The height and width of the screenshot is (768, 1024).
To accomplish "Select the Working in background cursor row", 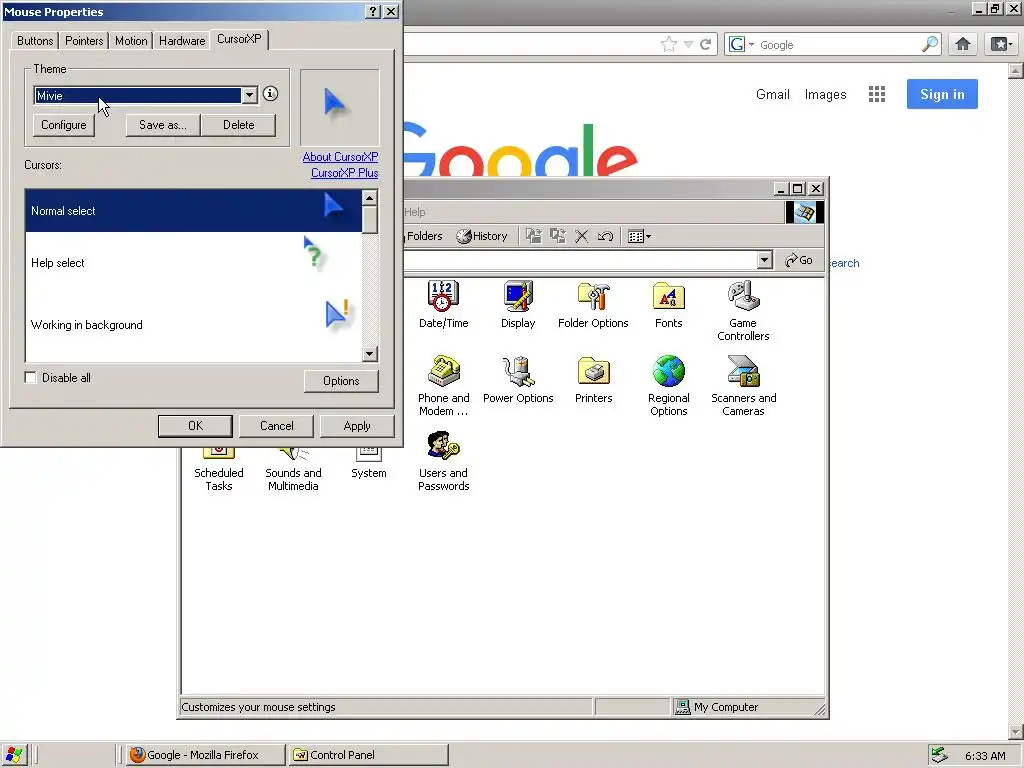I will pos(193,325).
